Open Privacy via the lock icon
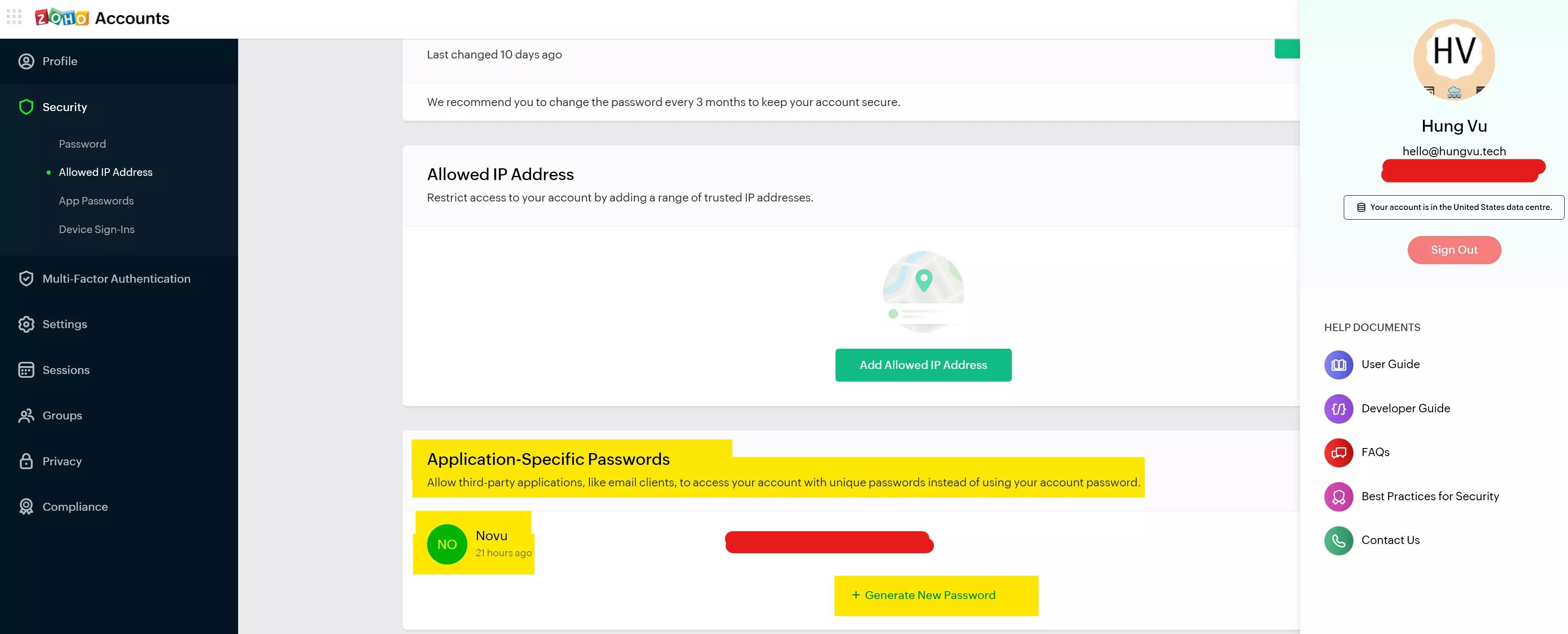This screenshot has width=1568, height=634. click(26, 461)
